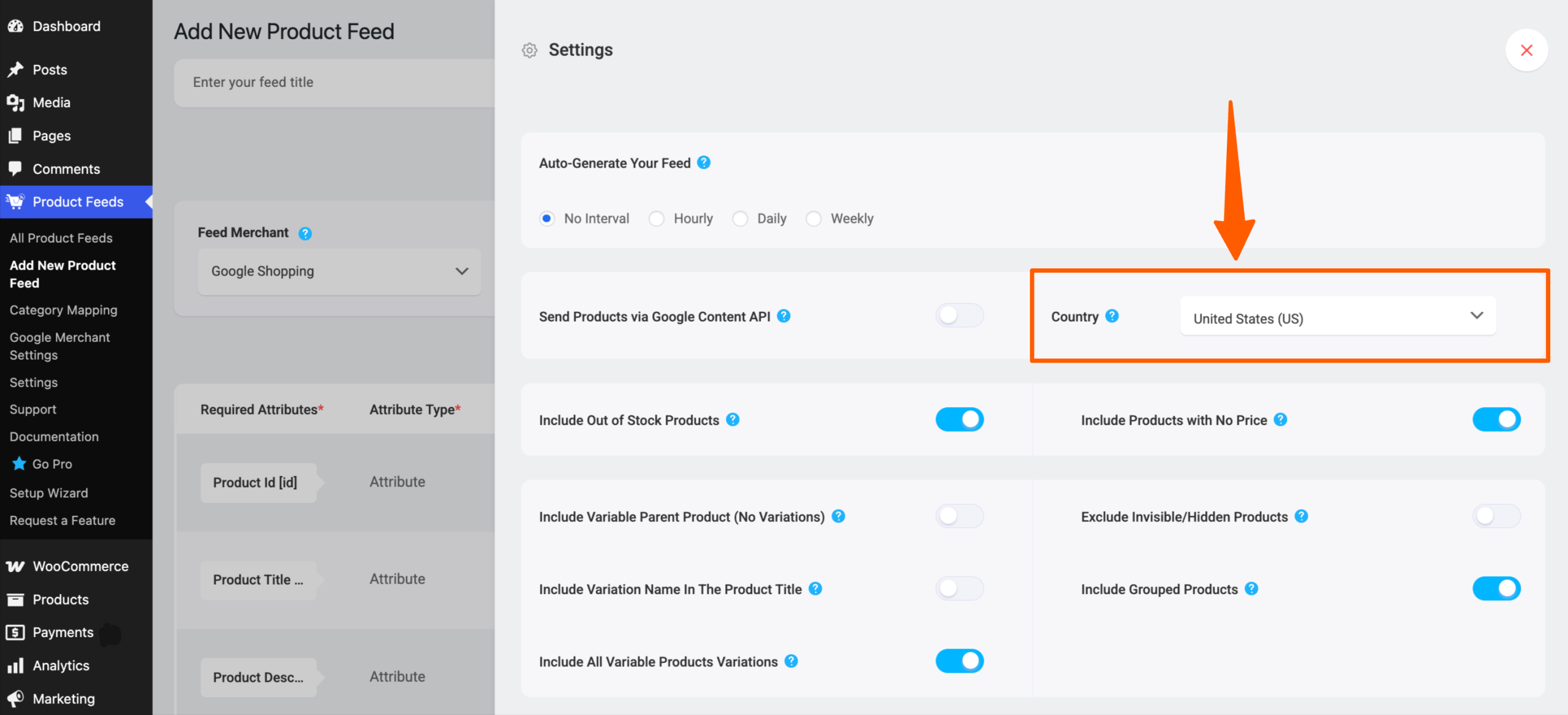Enable Send Products via Google Content API
1568x715 pixels.
959,316
